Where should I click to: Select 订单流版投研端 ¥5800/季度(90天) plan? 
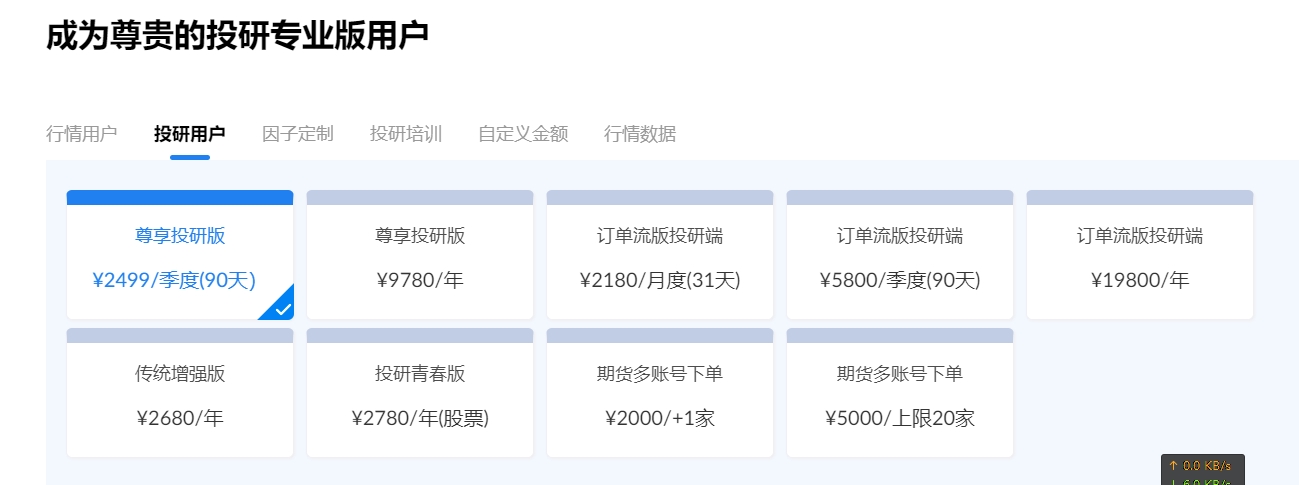tap(900, 258)
